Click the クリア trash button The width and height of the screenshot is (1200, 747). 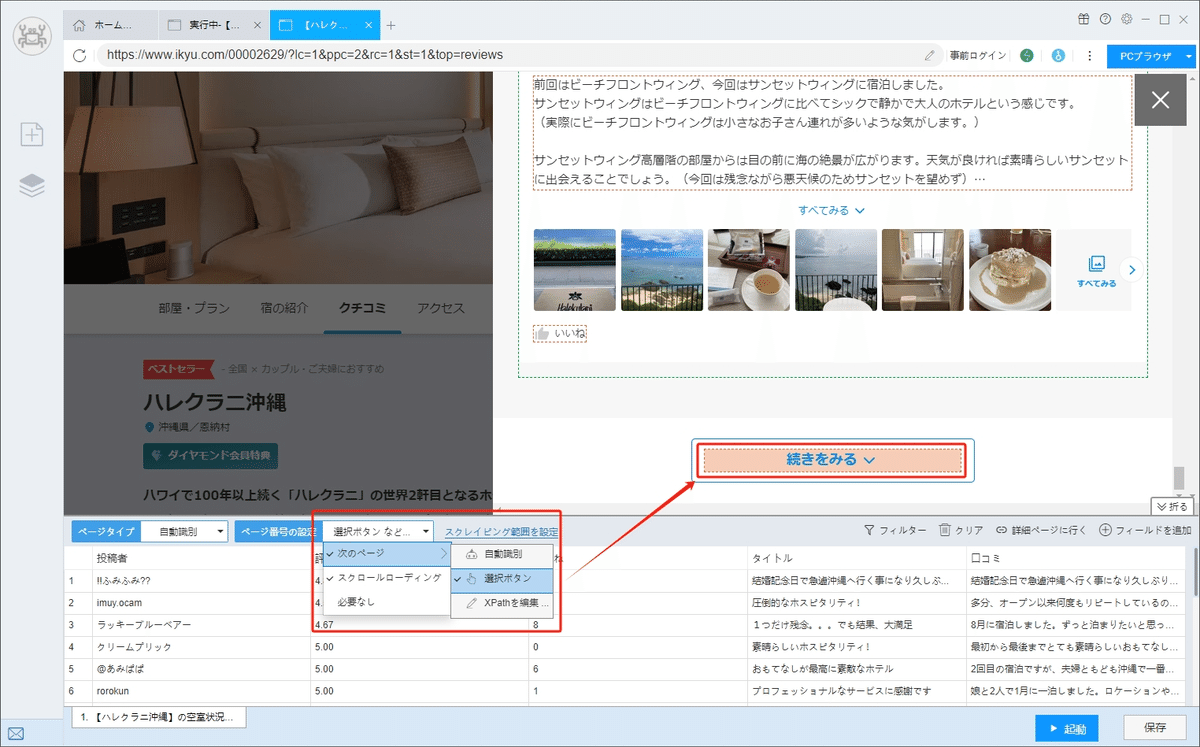point(961,530)
